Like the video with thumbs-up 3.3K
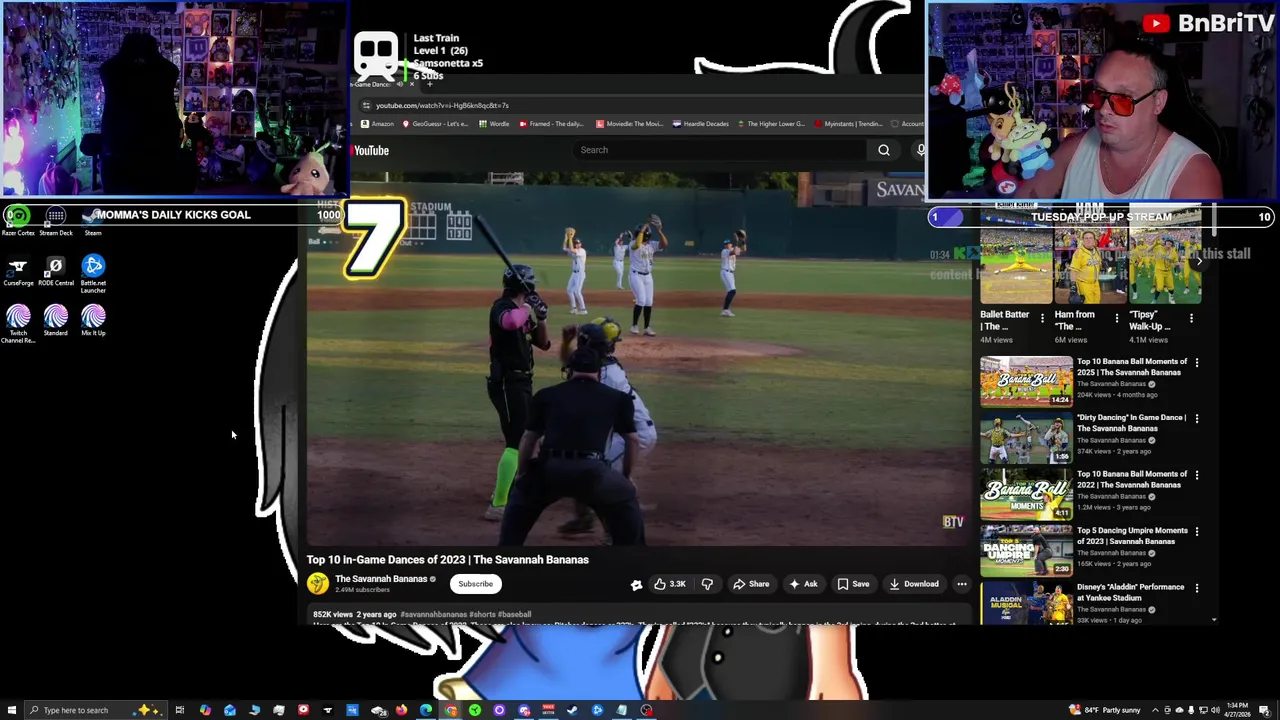The image size is (1280, 720). 669,584
